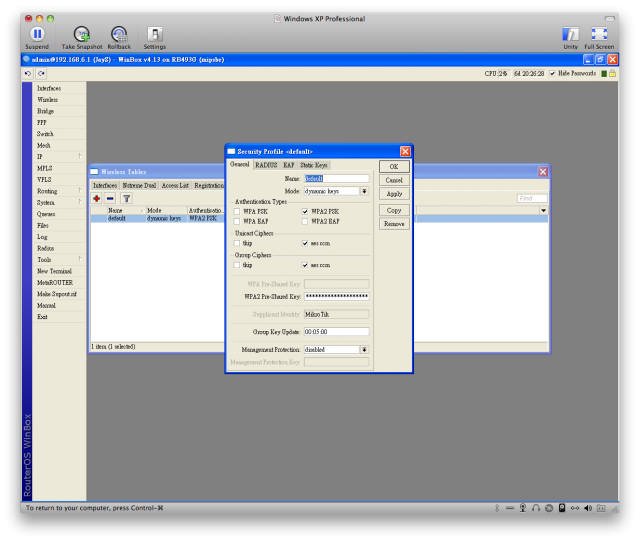640x542 pixels.
Task: Open the Wireless menu item
Action: coord(47,100)
